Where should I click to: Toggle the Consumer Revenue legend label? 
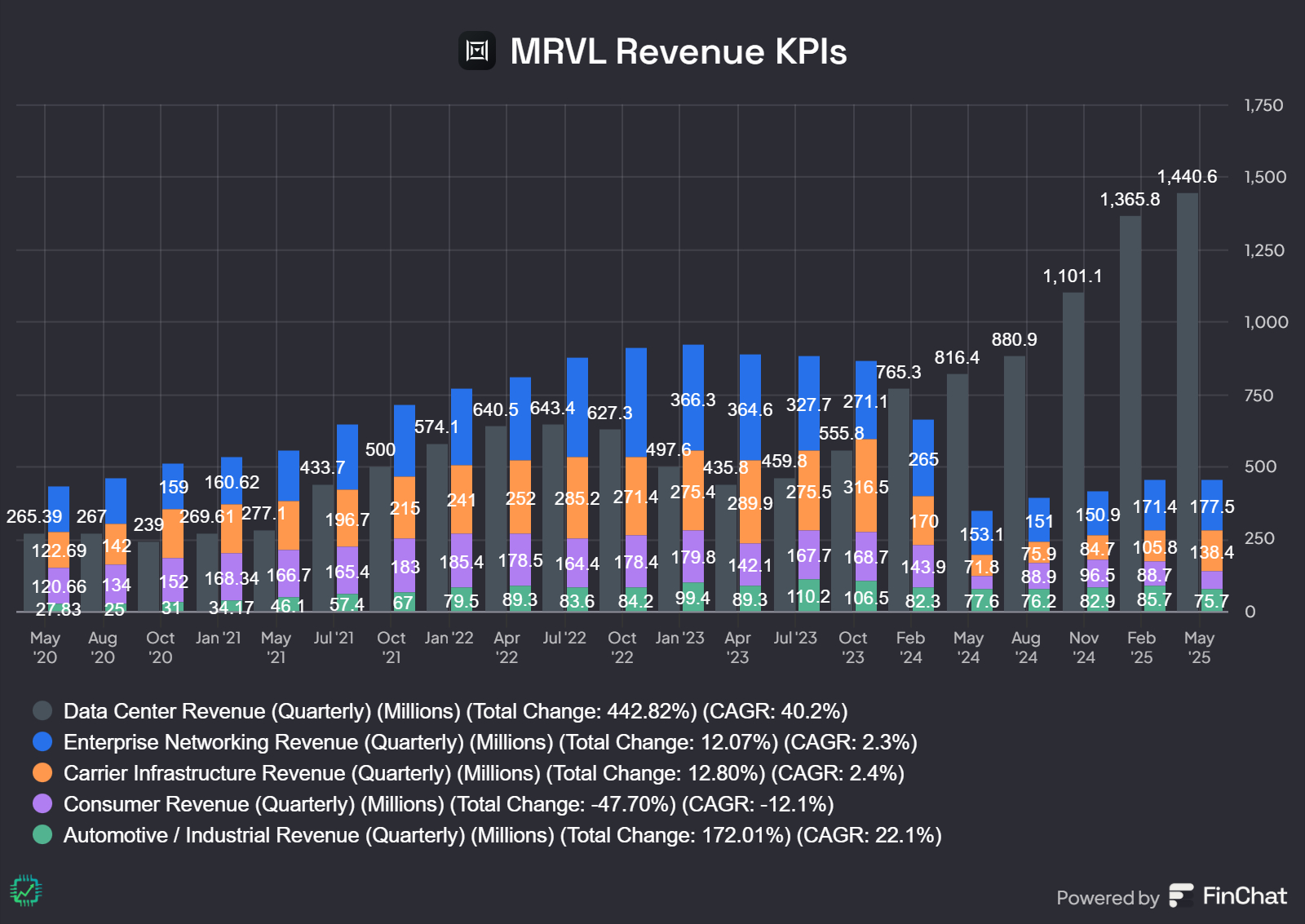[449, 804]
